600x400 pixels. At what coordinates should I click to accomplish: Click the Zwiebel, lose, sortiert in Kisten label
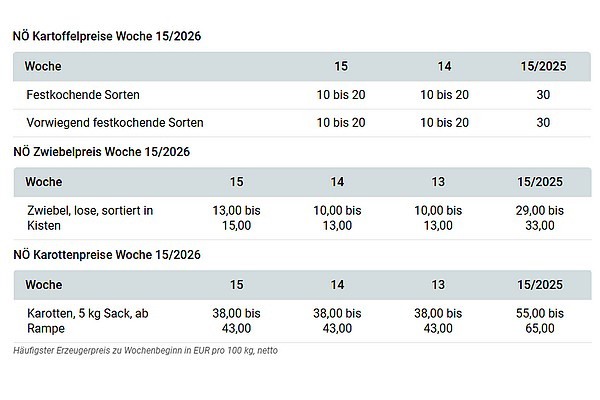89,219
